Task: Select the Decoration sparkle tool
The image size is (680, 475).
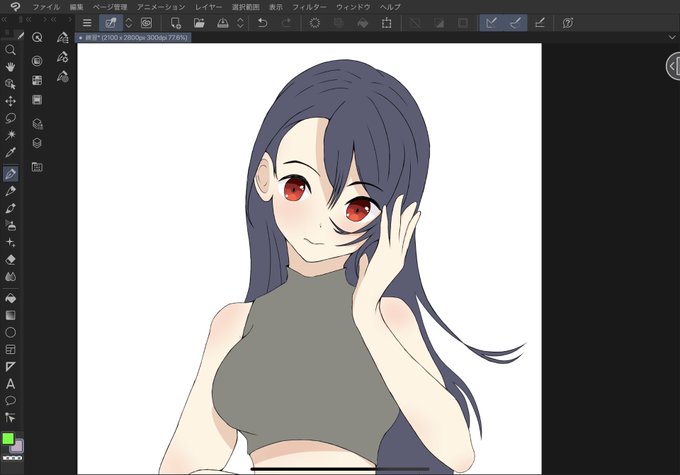Action: coord(10,242)
